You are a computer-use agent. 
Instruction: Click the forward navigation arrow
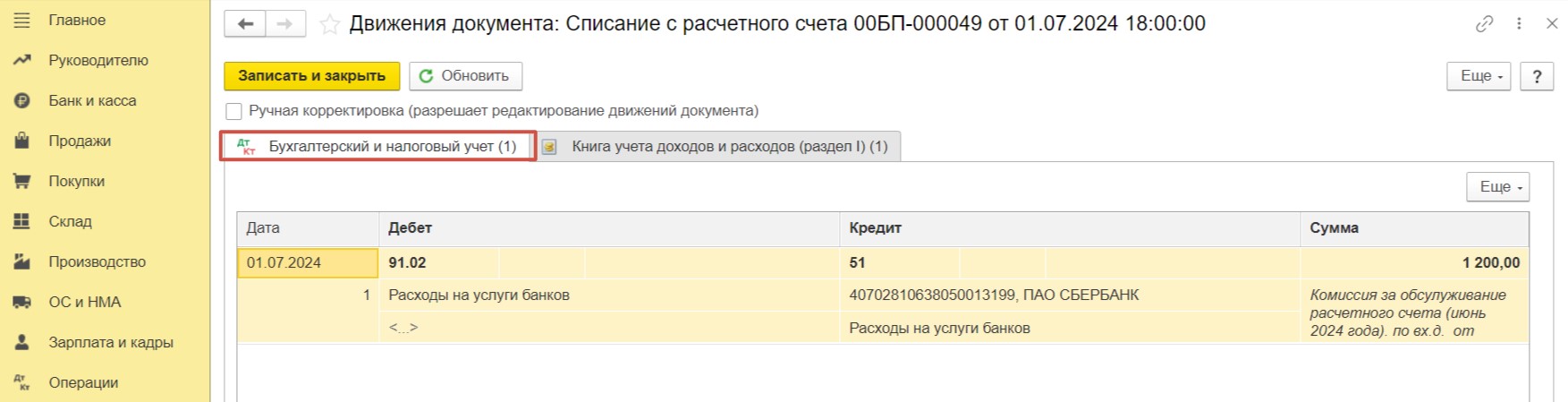[285, 24]
